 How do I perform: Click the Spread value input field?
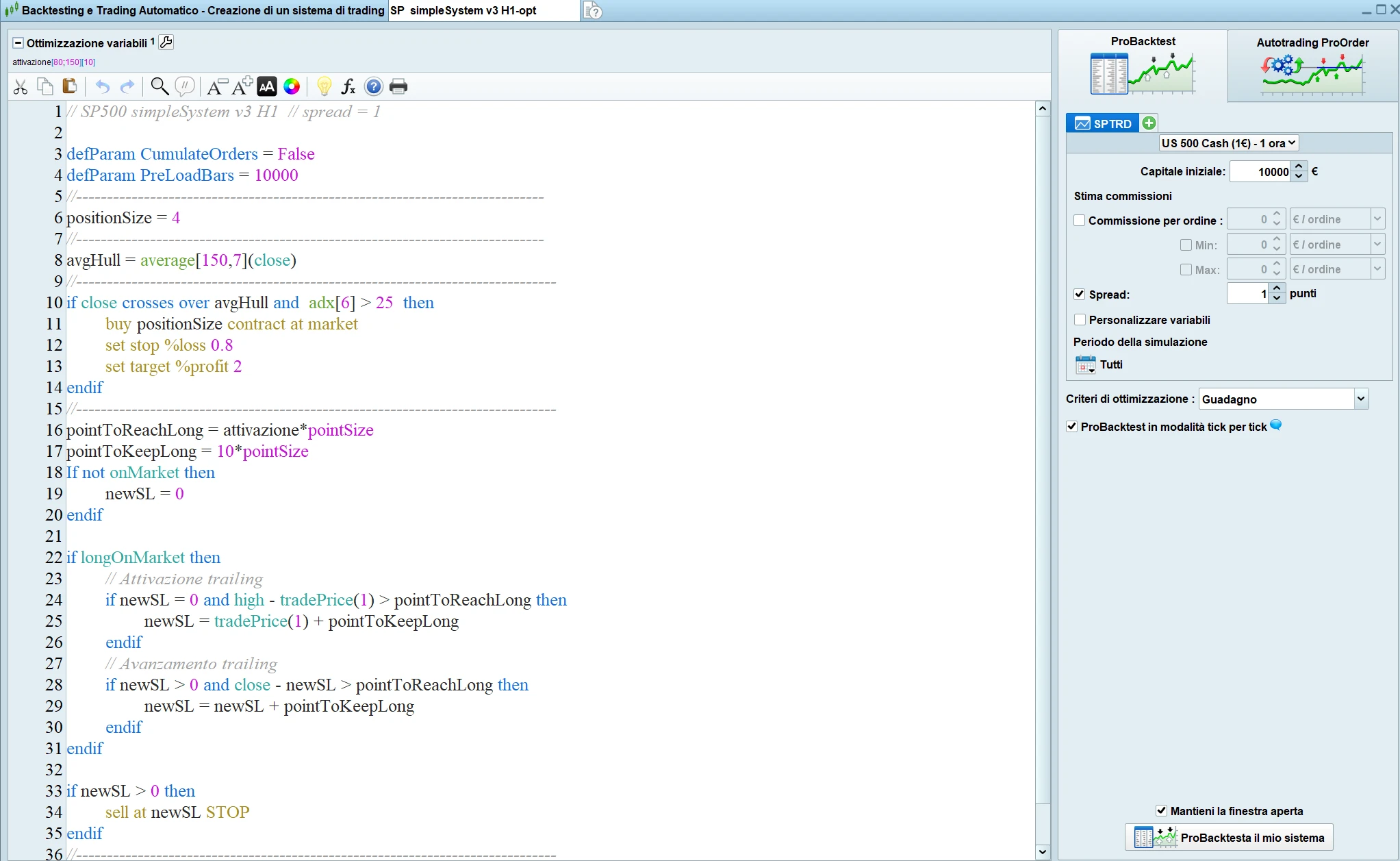click(x=1248, y=293)
